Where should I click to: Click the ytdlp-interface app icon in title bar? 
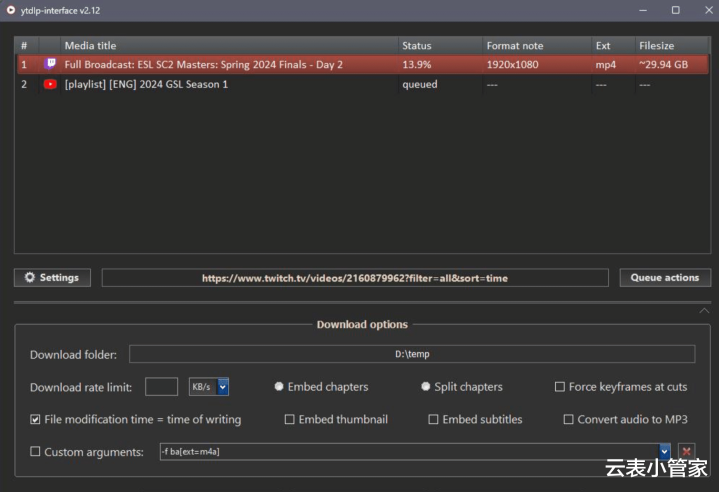pyautogui.click(x=11, y=10)
